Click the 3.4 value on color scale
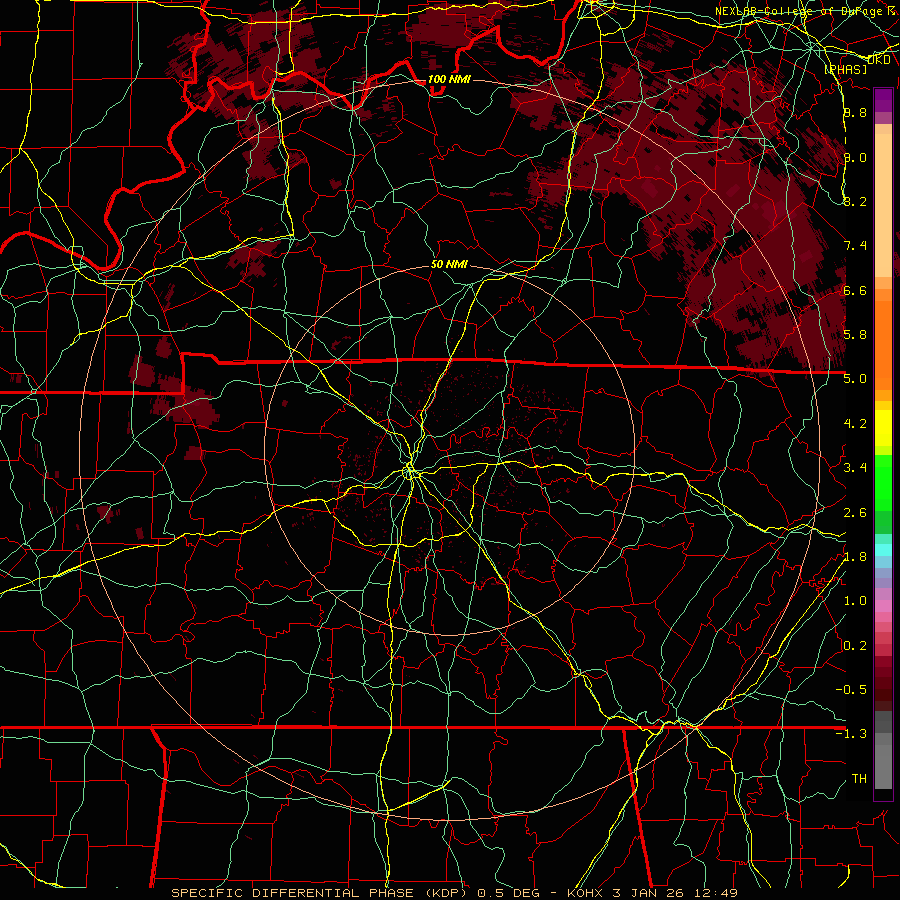The image size is (900, 900). point(855,468)
